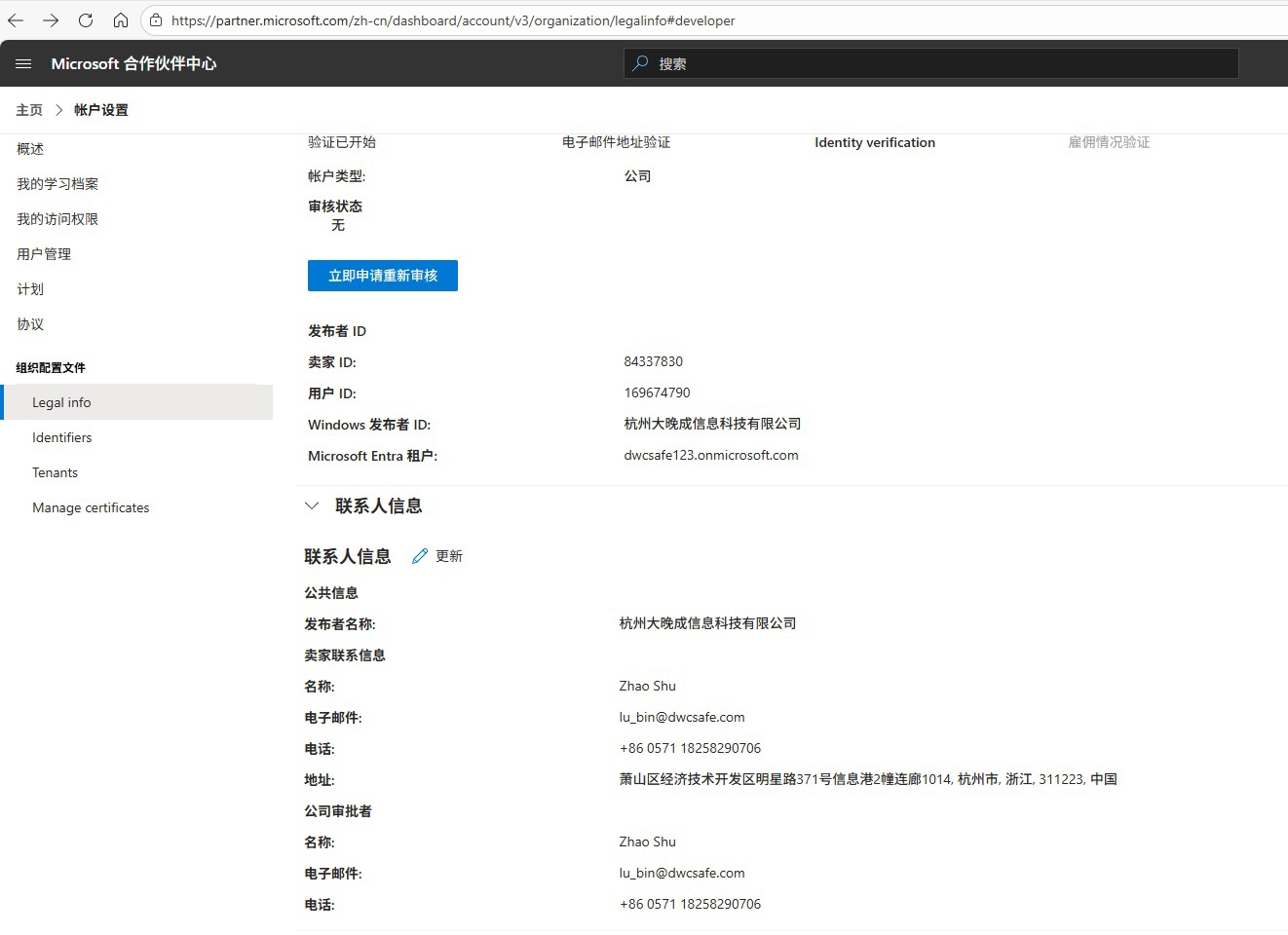Select the 验证已开始 verification step

point(342,142)
